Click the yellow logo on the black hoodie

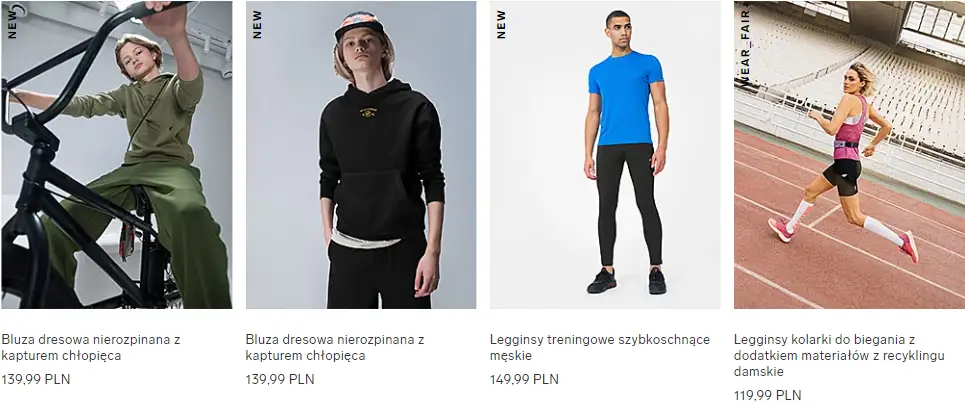click(369, 113)
